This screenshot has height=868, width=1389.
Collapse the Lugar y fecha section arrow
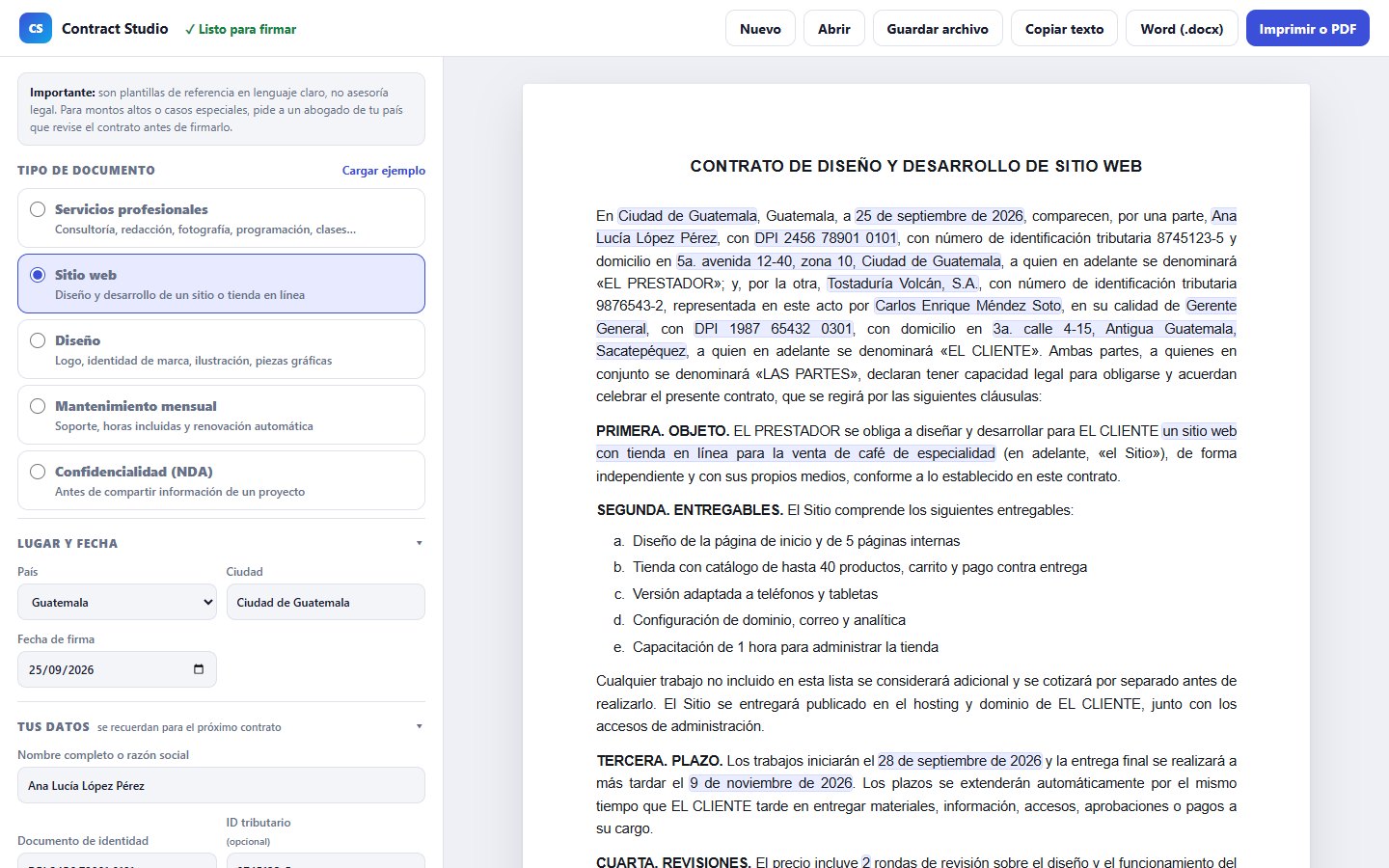(419, 543)
